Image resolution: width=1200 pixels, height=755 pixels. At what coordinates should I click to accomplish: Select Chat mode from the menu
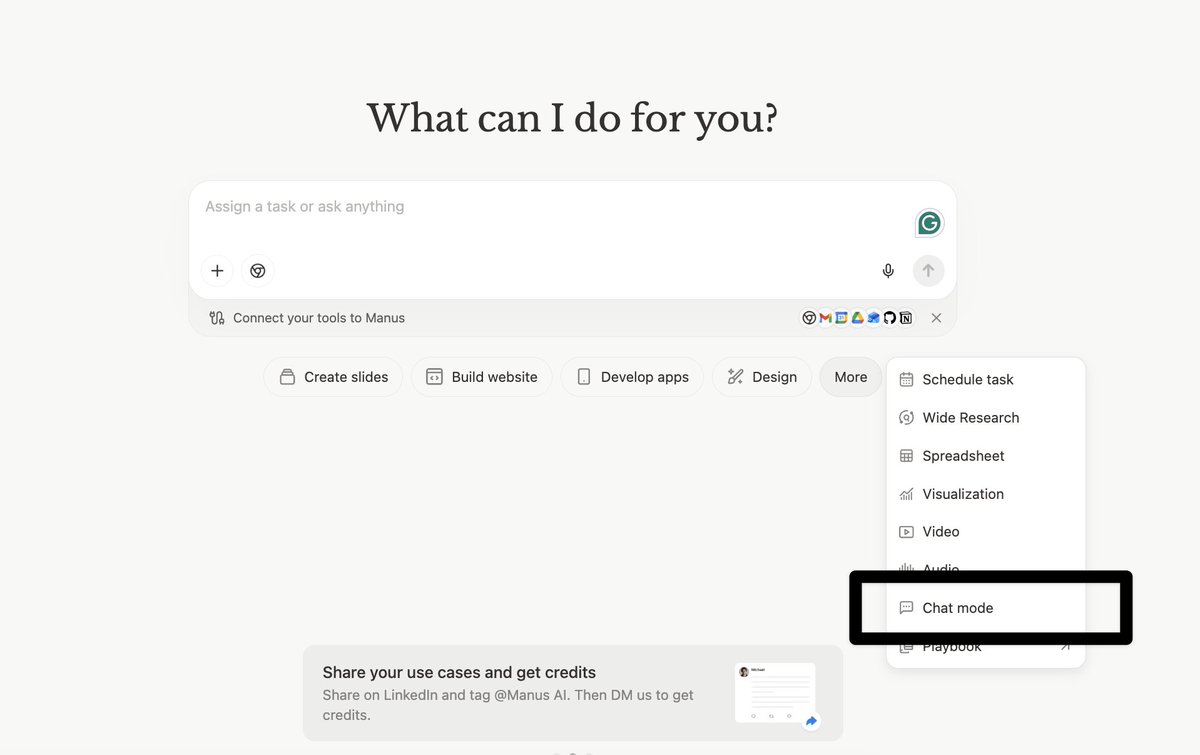[x=957, y=608]
